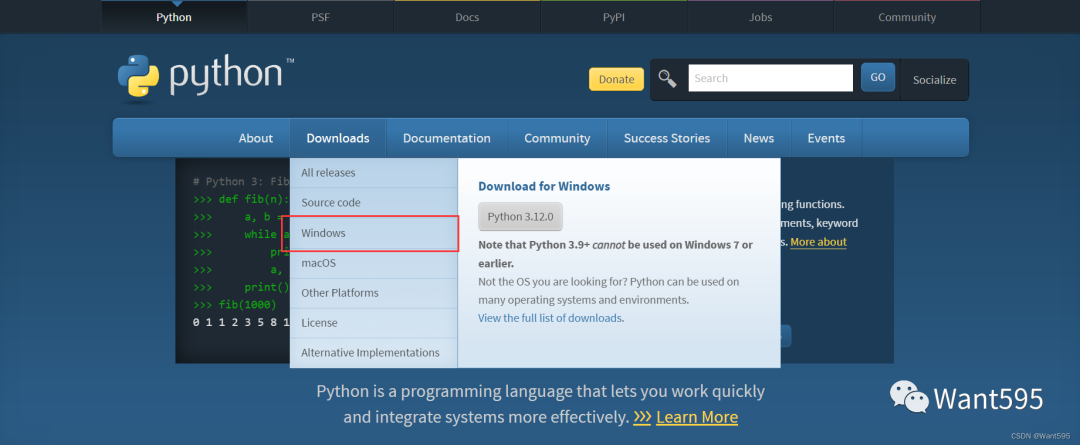Click the yellow Donate button
The height and width of the screenshot is (445, 1080).
[616, 80]
